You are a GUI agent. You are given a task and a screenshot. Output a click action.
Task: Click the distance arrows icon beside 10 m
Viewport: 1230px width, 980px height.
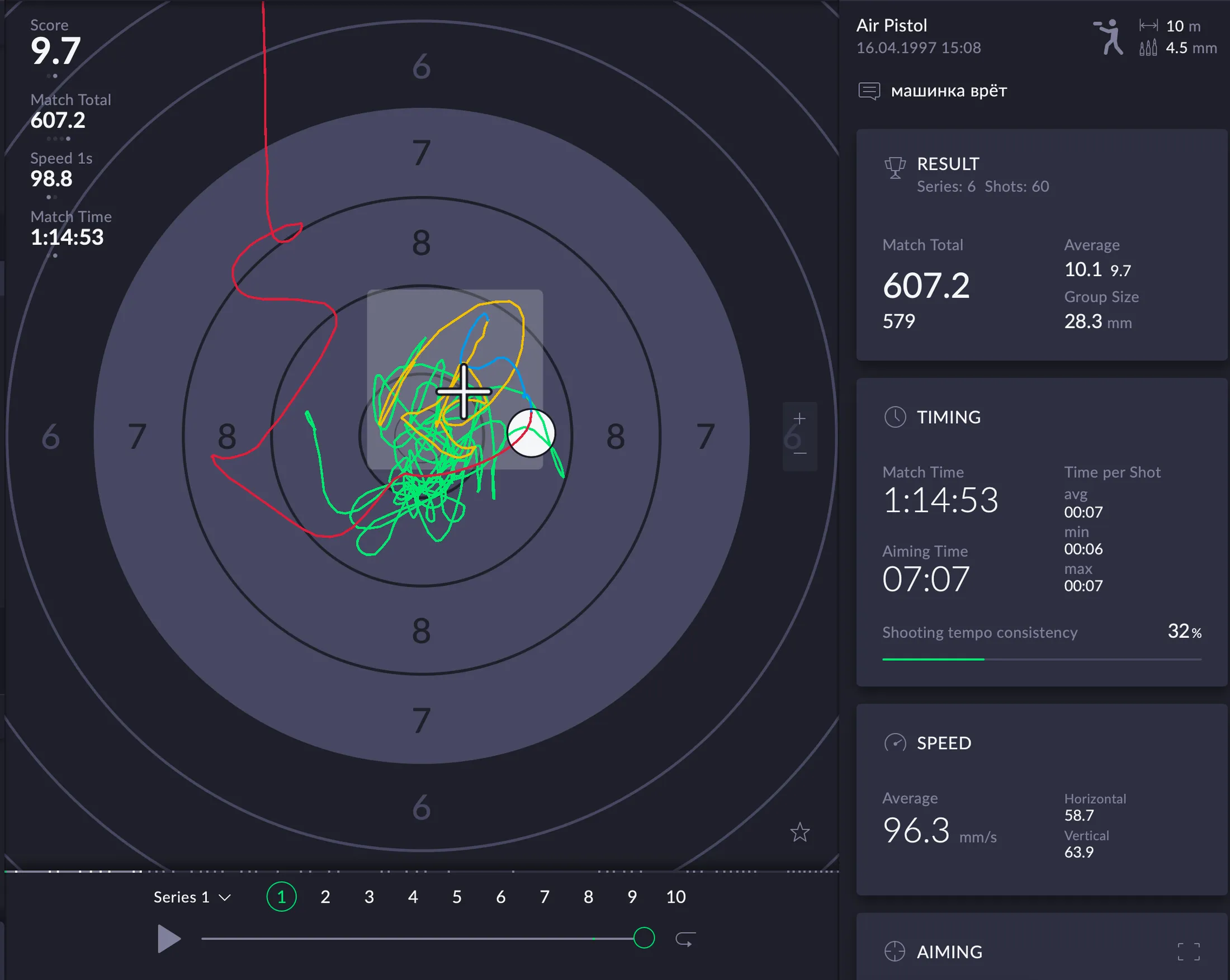[x=1148, y=26]
